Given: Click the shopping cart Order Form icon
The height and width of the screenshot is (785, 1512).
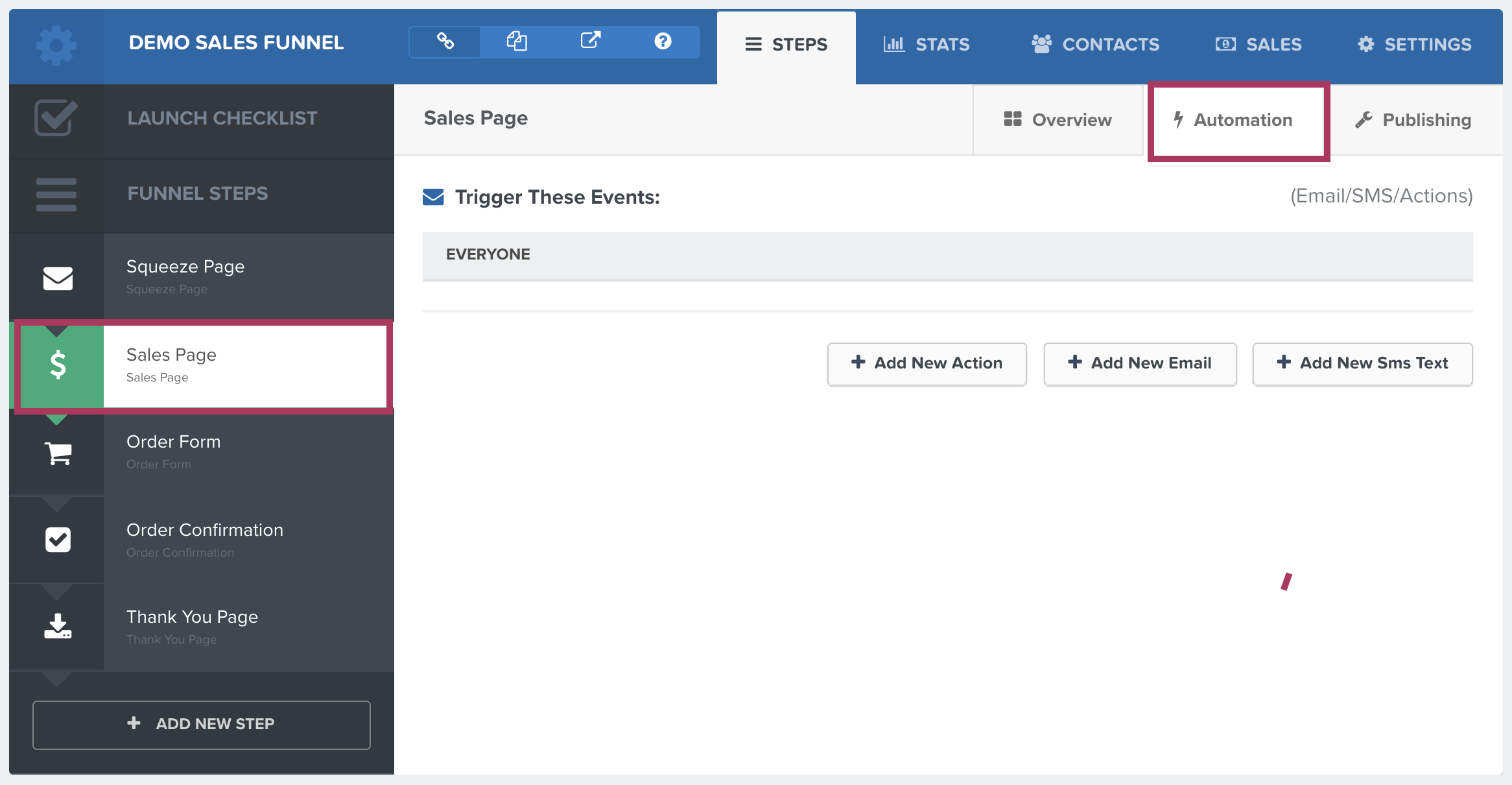Looking at the screenshot, I should [x=56, y=452].
